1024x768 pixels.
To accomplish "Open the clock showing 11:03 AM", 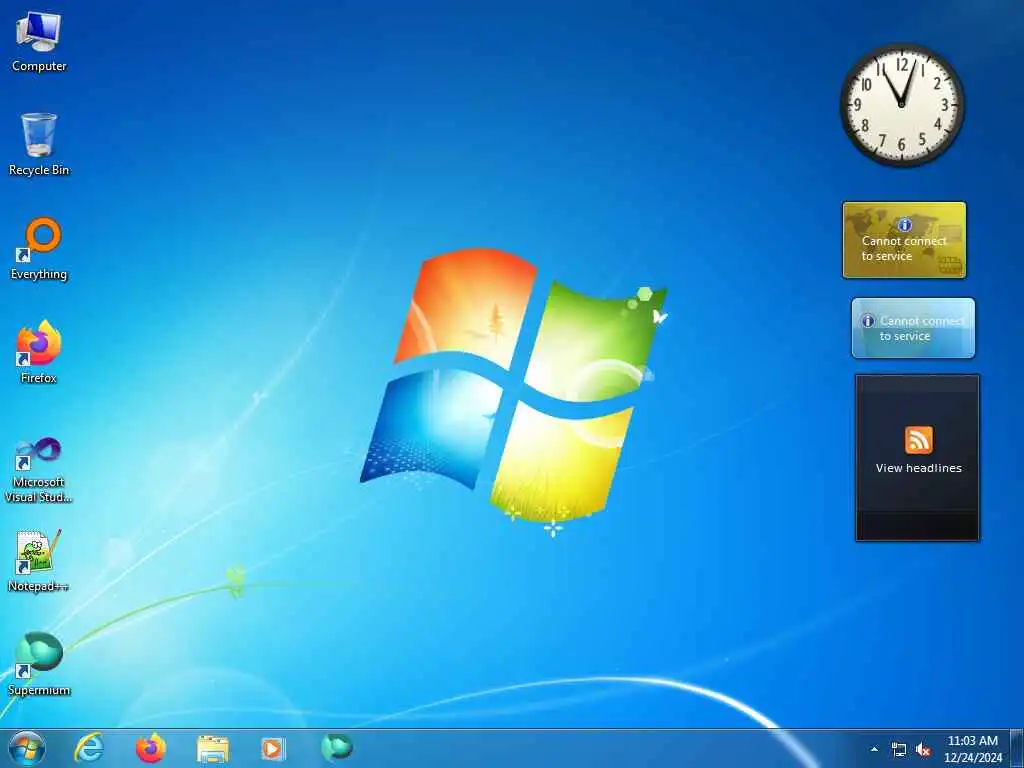I will pos(973,749).
